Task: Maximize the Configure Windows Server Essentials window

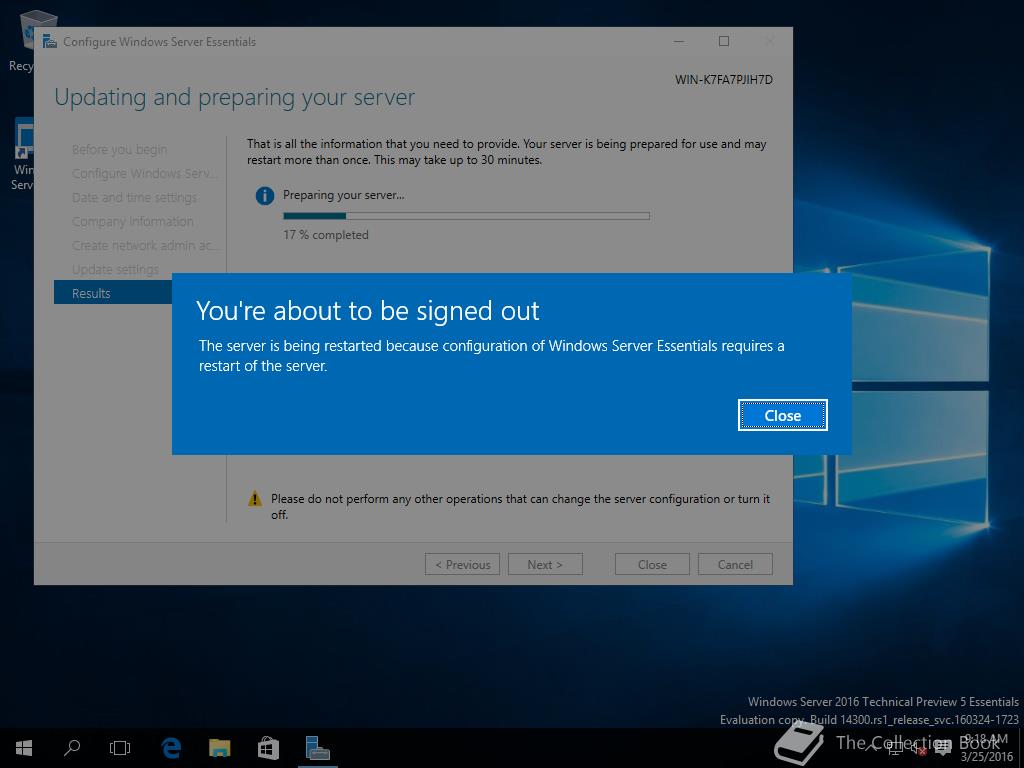Action: pos(724,41)
